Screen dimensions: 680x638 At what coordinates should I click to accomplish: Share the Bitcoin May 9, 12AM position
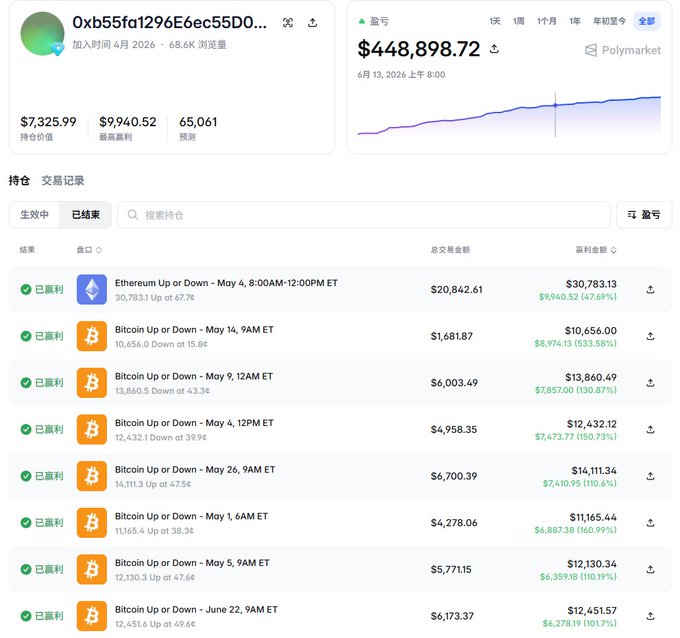click(x=650, y=383)
